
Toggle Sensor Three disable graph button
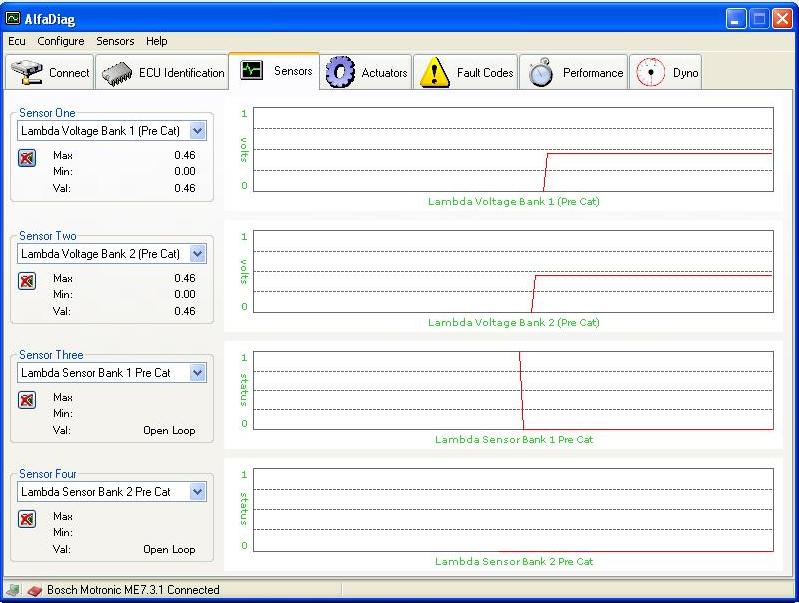coord(27,400)
